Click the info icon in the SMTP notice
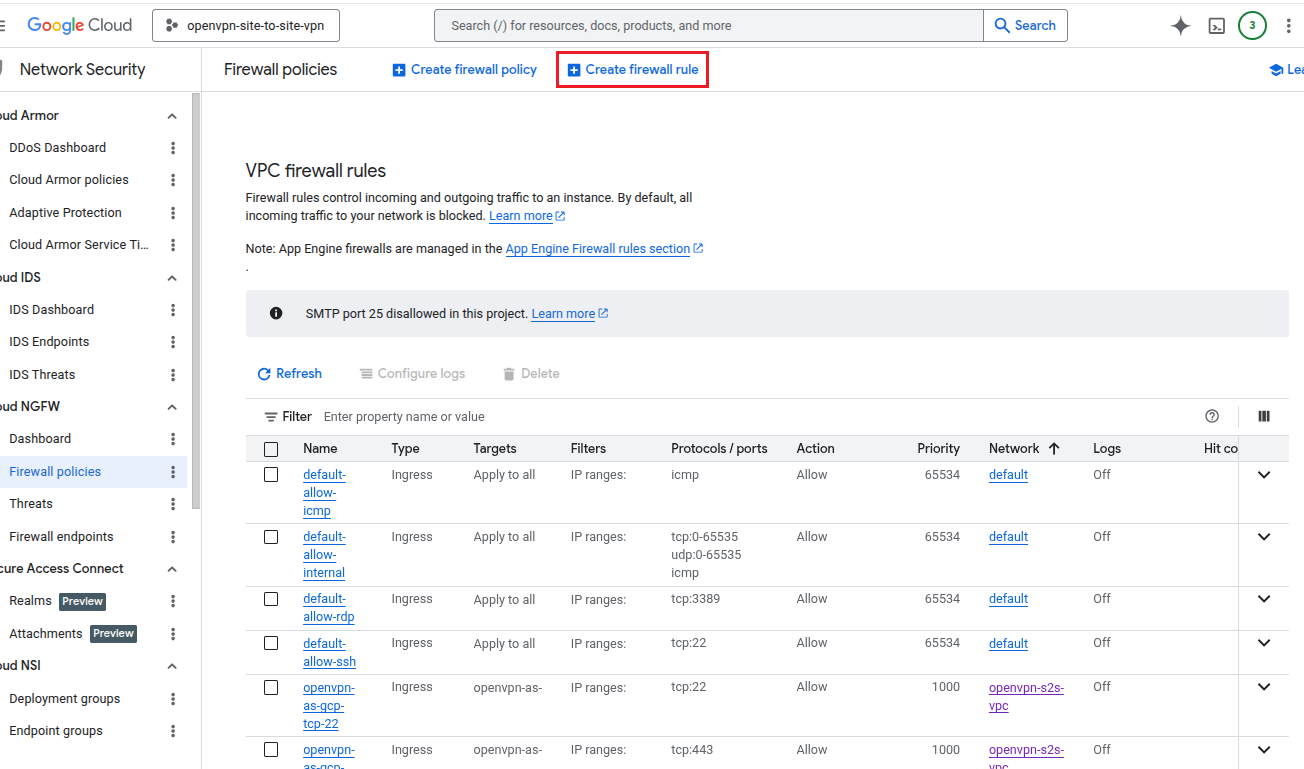Viewport: 1304px width, 769px height. pyautogui.click(x=276, y=313)
